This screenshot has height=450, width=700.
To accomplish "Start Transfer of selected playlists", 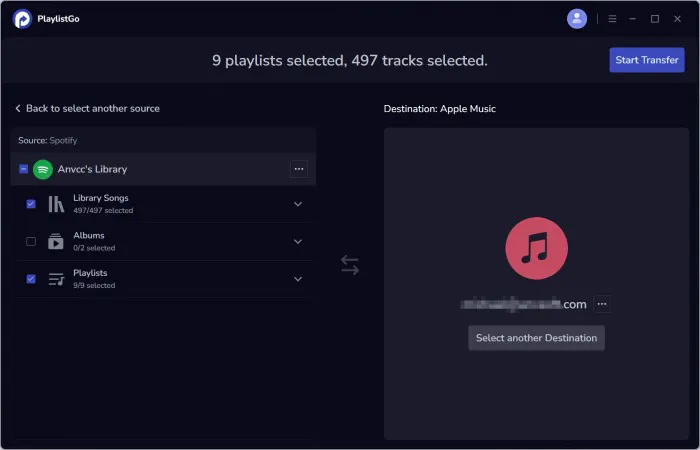I will (x=647, y=60).
